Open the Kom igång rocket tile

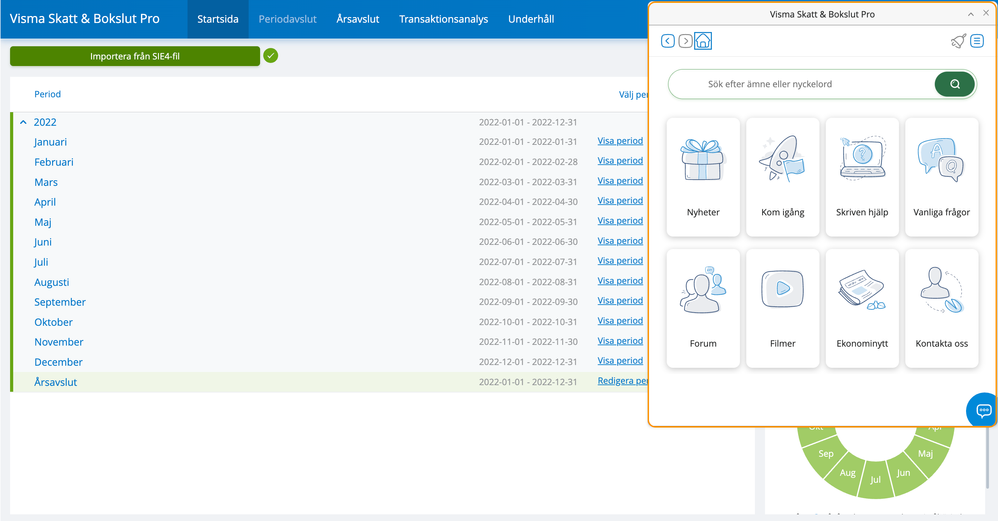click(782, 177)
